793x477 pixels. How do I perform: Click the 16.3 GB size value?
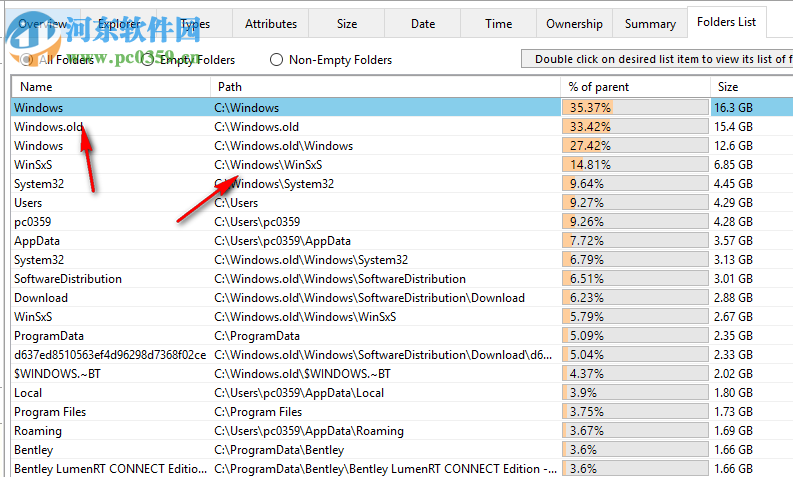tap(733, 108)
